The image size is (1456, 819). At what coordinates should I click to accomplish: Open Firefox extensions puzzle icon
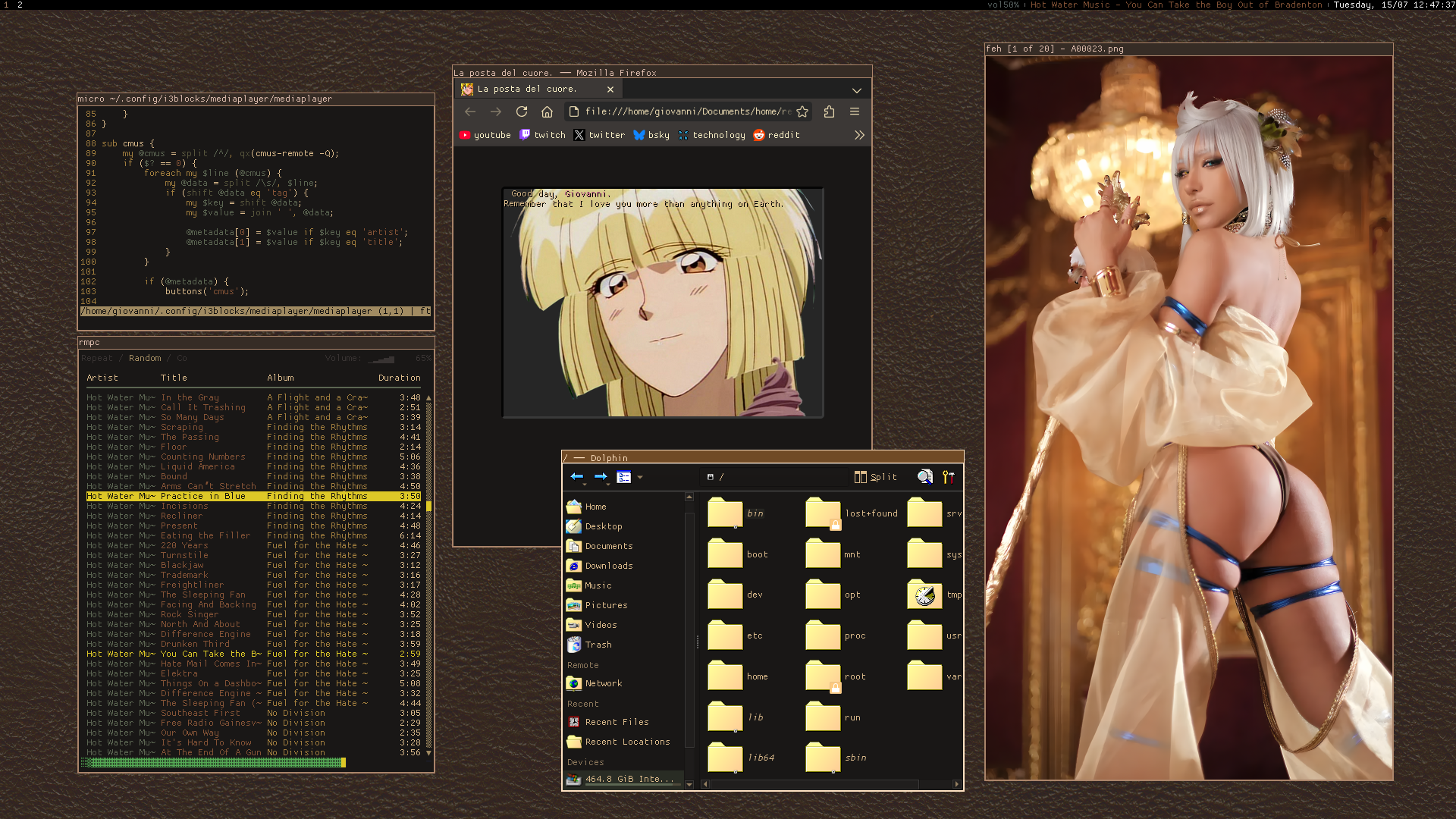coord(829,111)
